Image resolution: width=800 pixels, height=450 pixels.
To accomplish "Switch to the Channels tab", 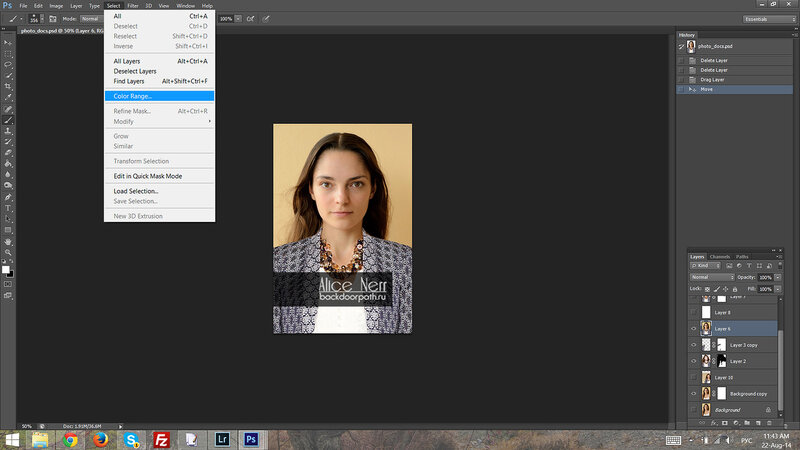I will coord(720,257).
